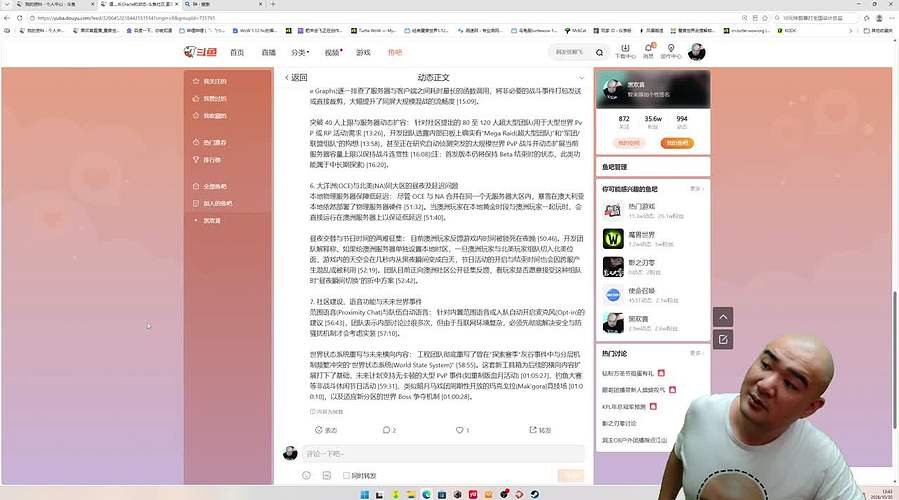
Task: Reload the page with browser refresh icon
Action: click(x=19, y=18)
